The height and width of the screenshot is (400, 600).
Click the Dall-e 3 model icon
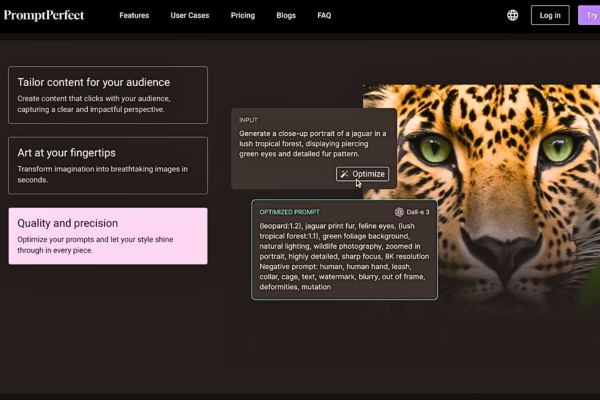[x=399, y=212]
